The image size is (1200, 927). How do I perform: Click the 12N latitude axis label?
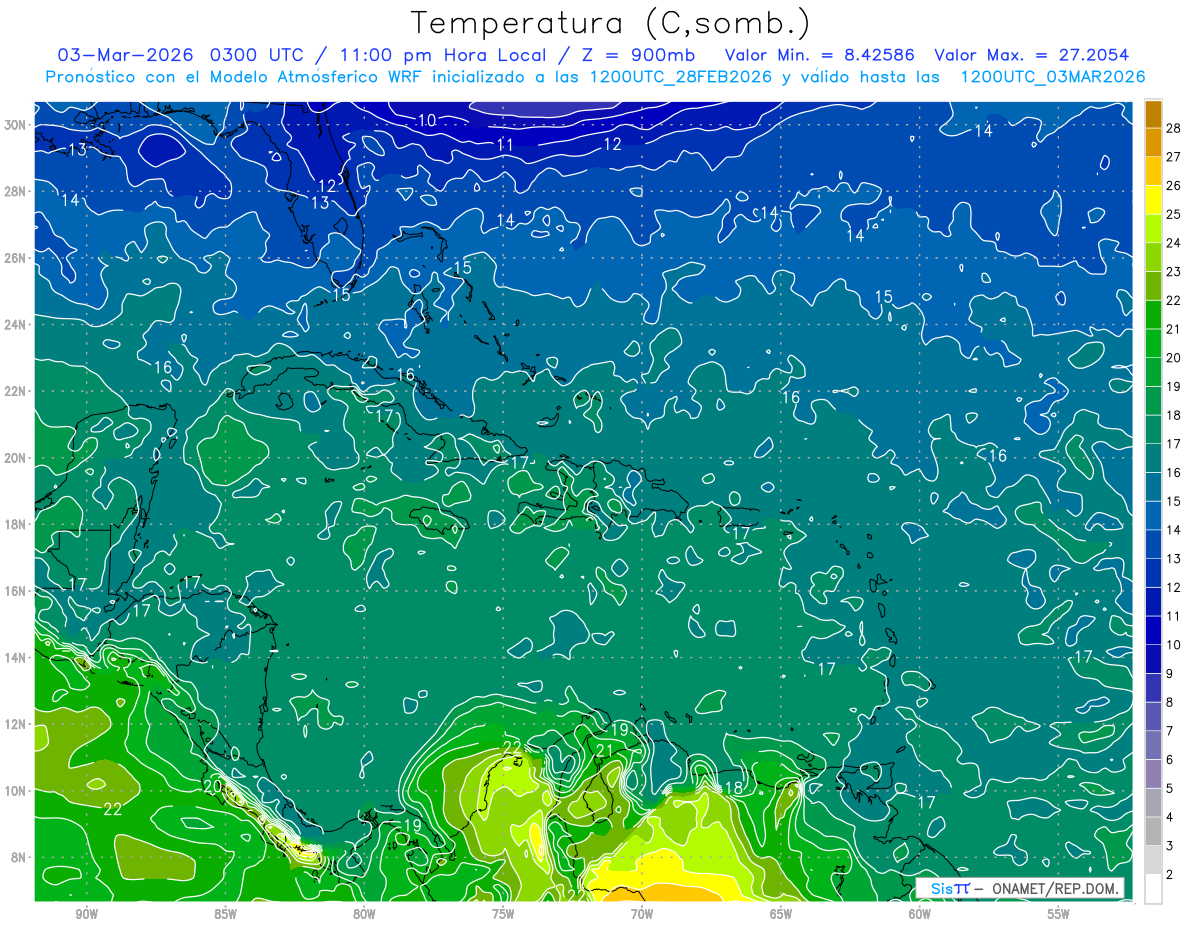[16, 724]
